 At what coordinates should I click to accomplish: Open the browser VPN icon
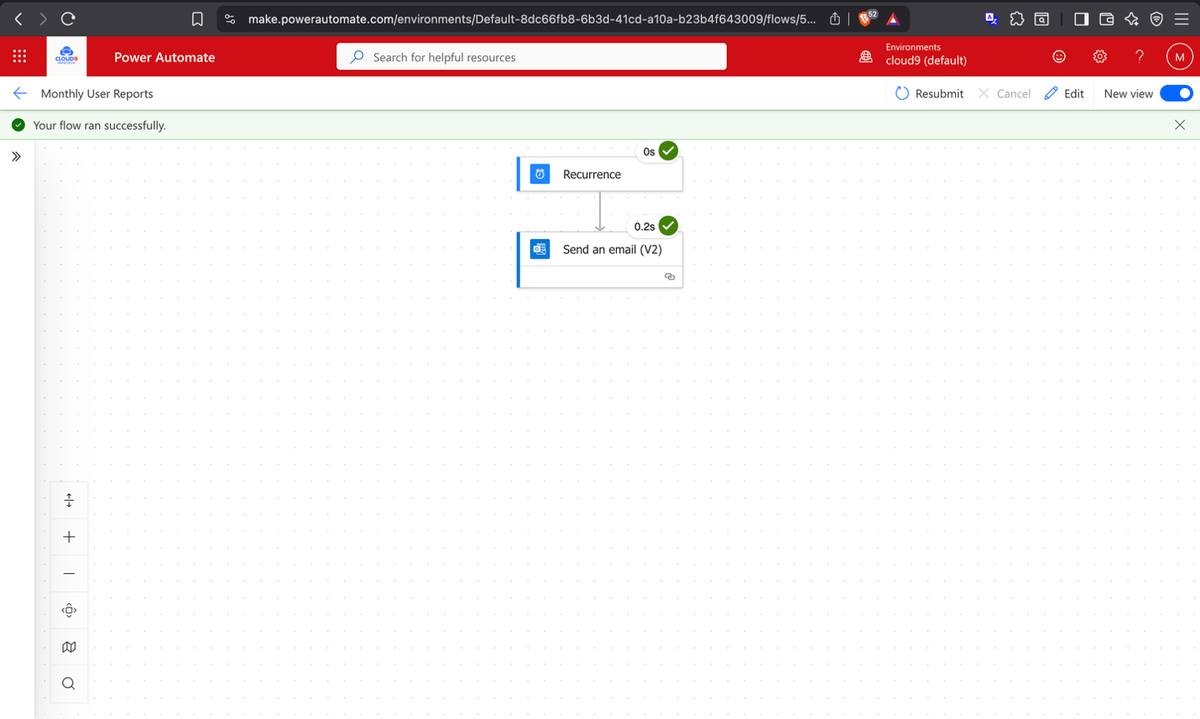[1156, 18]
